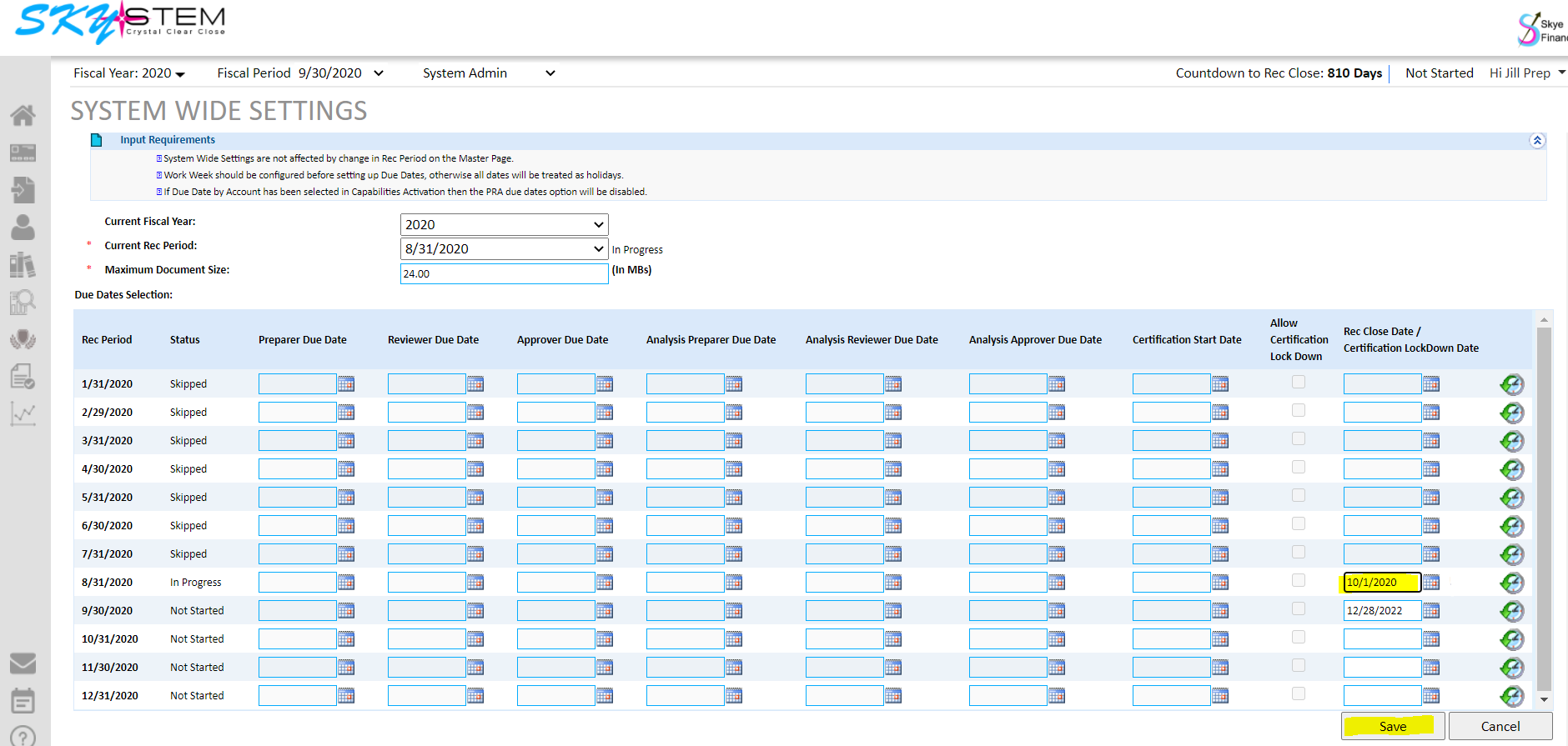Screen dimensions: 1568x746
Task: Open the Fiscal Year 2020 menu
Action: (129, 73)
